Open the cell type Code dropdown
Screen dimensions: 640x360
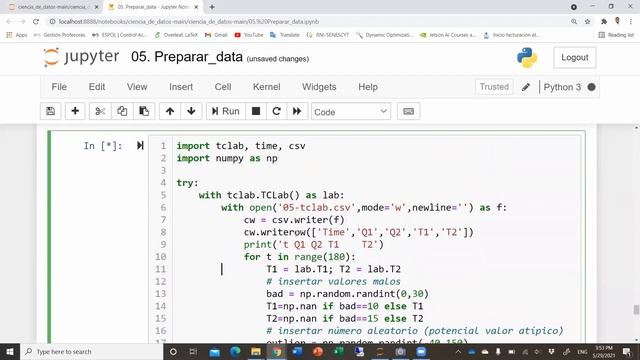[x=351, y=111]
